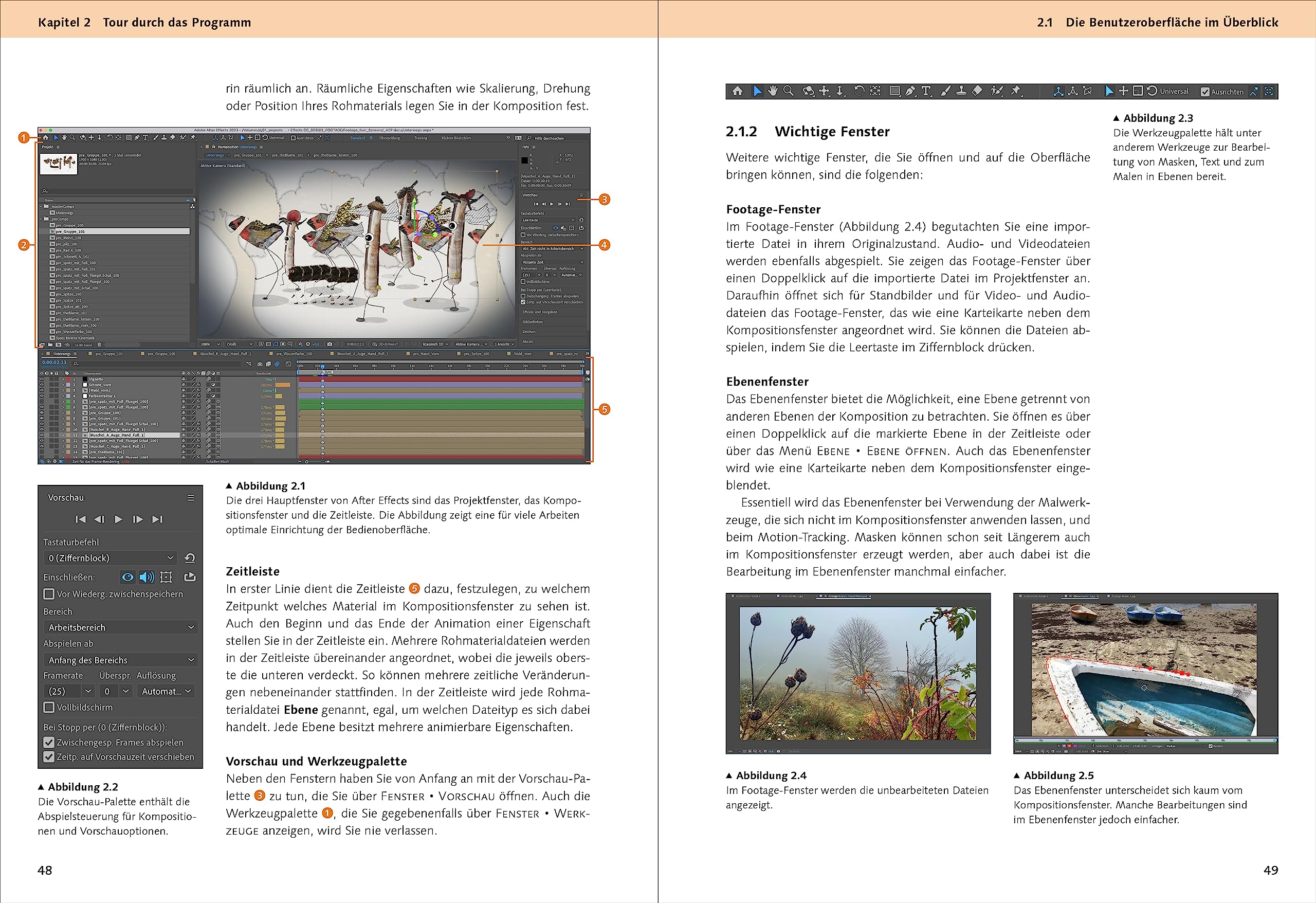The image size is (1316, 903).
Task: Click reset shortcut icon in enlarged Vorschau panel
Action: 190,558
